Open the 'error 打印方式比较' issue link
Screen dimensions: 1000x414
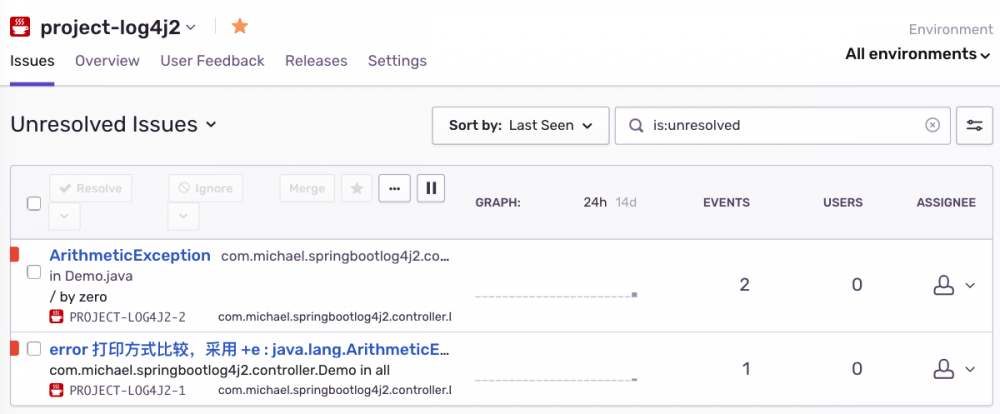click(x=251, y=350)
